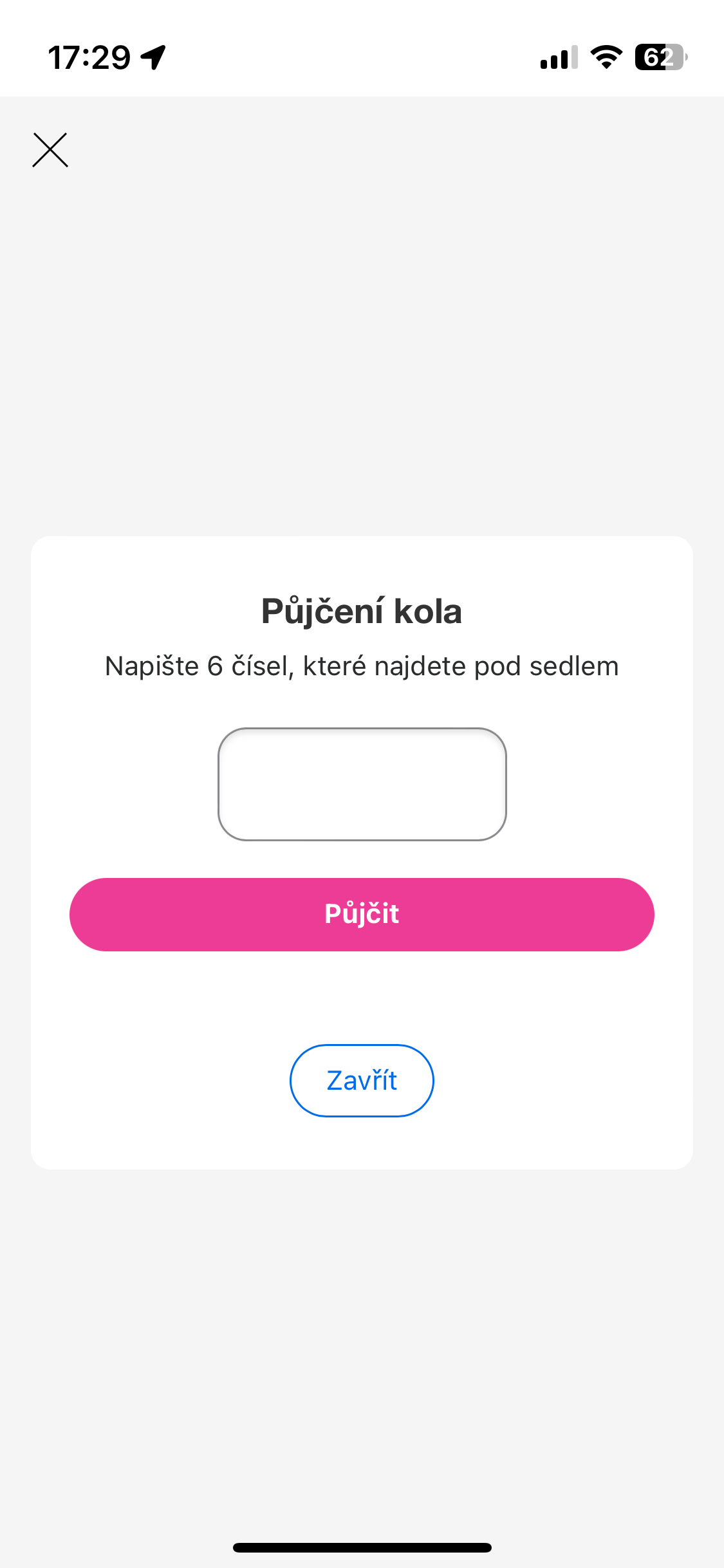Tap the home indicator bar at bottom
The width and height of the screenshot is (724, 1568).
pyautogui.click(x=362, y=1547)
